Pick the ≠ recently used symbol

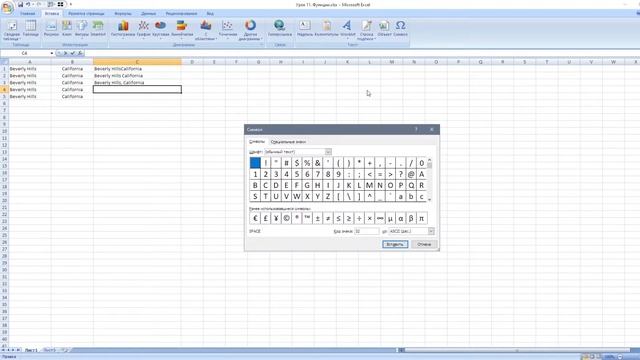coord(328,218)
